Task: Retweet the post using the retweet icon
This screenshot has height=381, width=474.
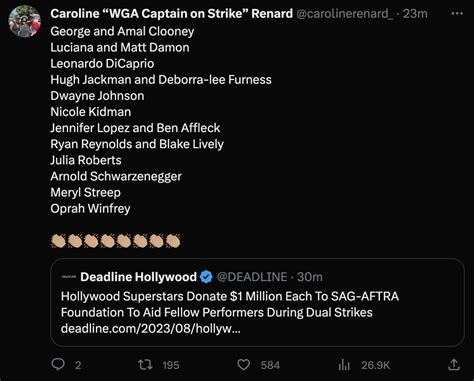Action: tap(145, 365)
